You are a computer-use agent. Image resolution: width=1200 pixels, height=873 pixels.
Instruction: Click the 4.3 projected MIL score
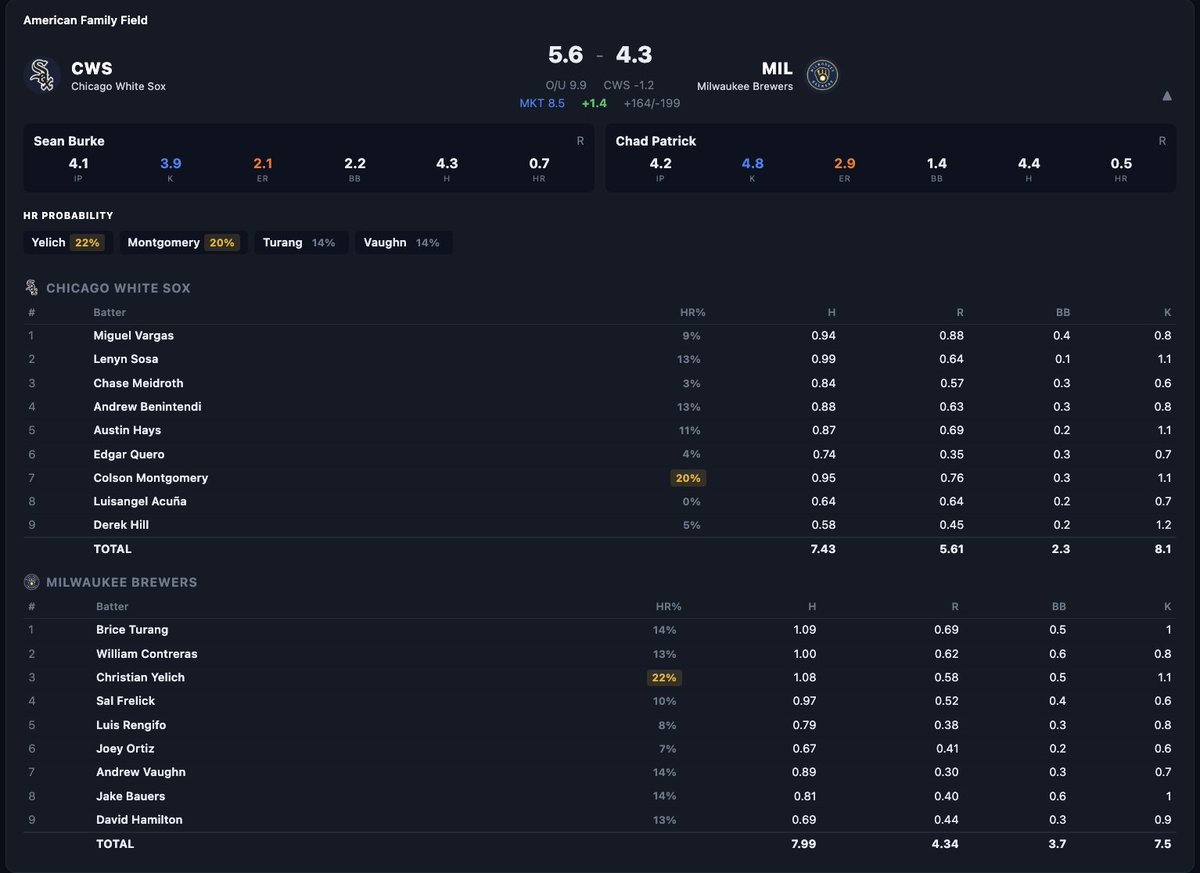click(x=634, y=55)
